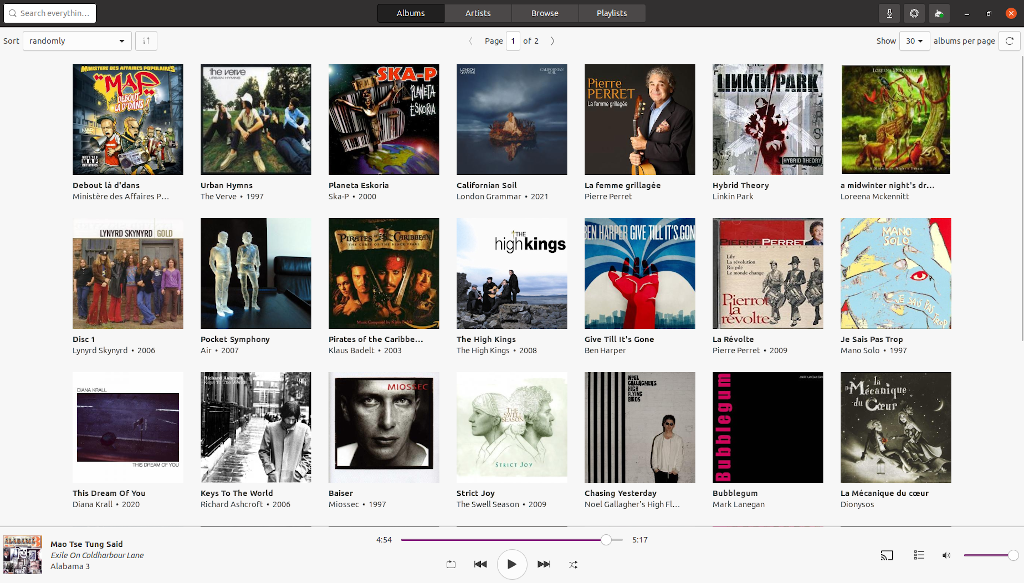Adjust the volume slider
Image resolution: width=1024 pixels, height=583 pixels.
(x=991, y=556)
